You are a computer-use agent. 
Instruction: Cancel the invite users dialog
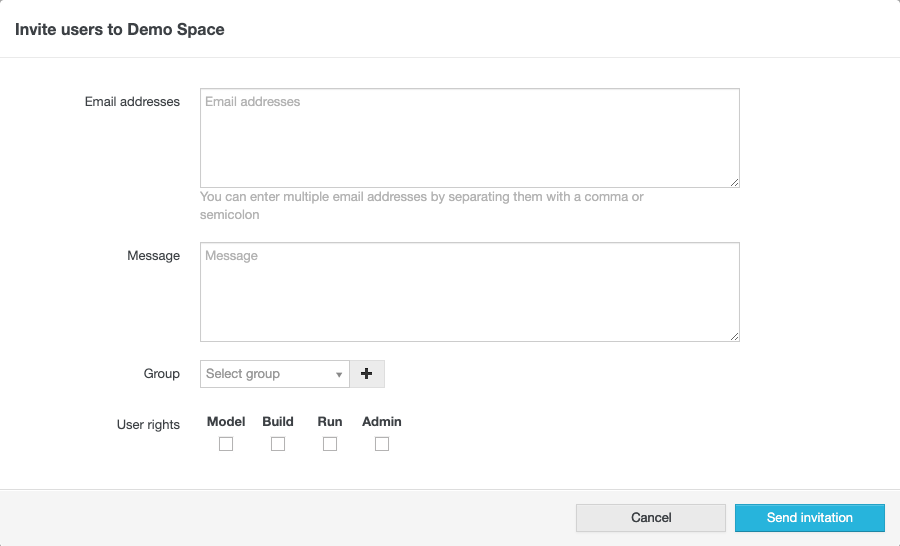(x=651, y=518)
